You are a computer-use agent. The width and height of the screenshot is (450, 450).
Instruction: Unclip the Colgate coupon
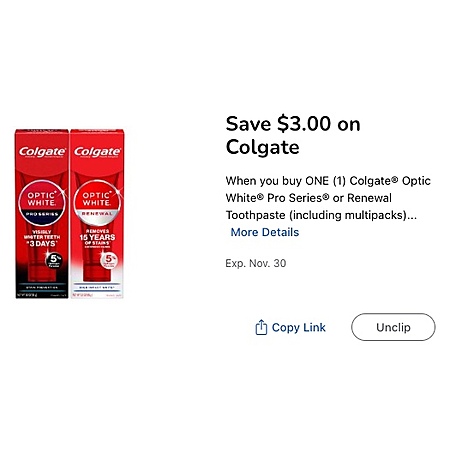[x=393, y=327]
